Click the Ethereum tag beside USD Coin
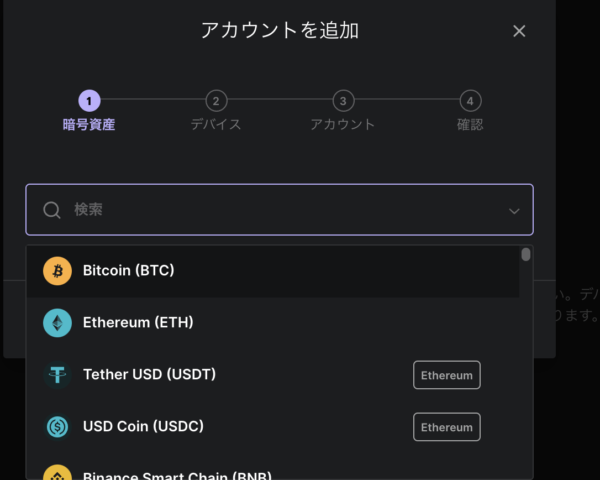This screenshot has width=600, height=480. (x=447, y=427)
